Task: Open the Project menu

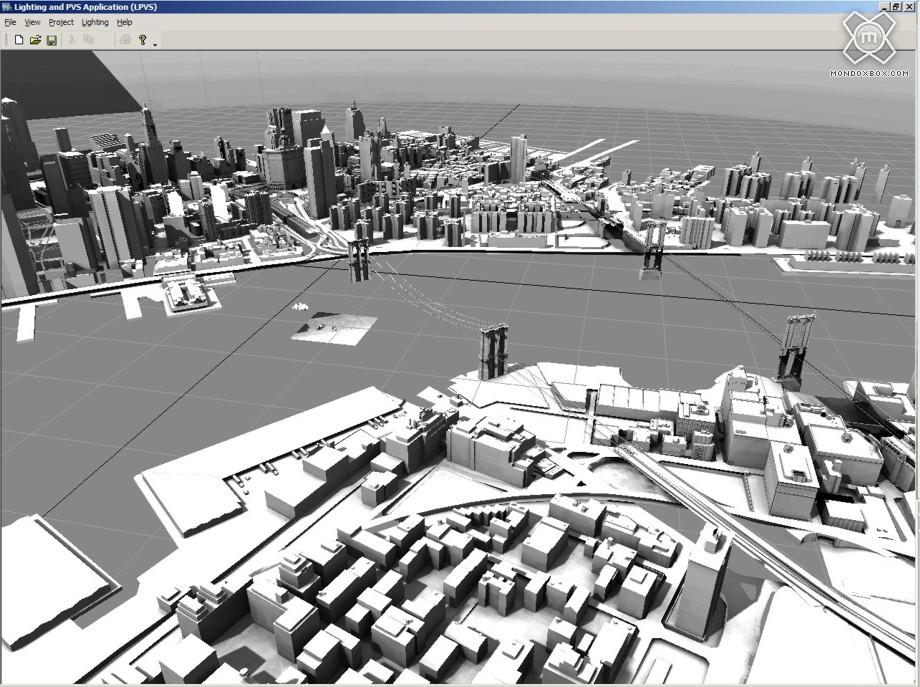Action: [61, 22]
